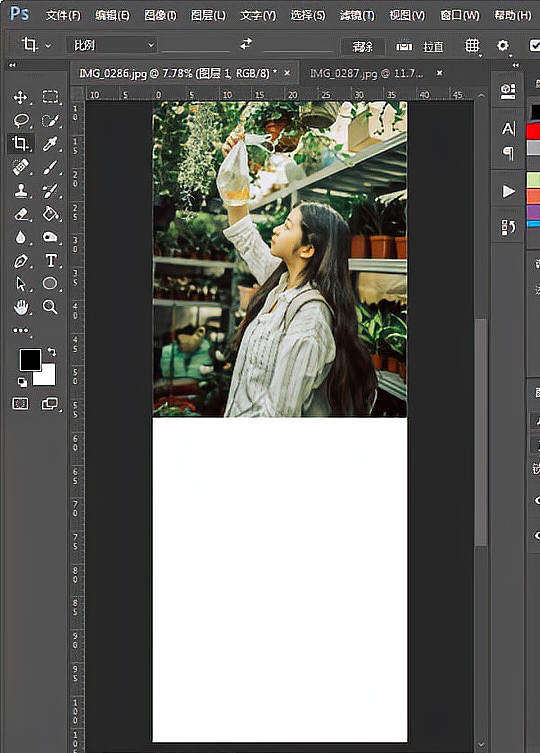
Task: Reset default foreground and background colors
Action: 22,382
